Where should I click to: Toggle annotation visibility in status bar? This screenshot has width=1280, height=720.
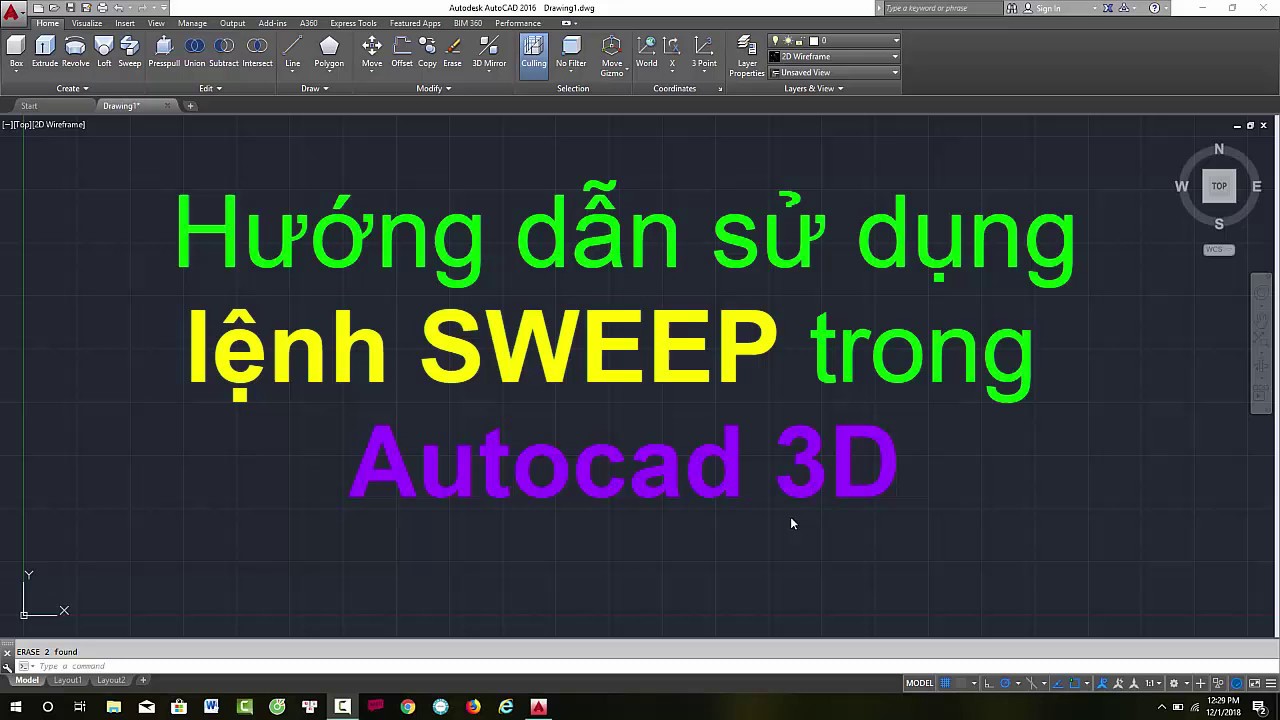tap(1103, 683)
